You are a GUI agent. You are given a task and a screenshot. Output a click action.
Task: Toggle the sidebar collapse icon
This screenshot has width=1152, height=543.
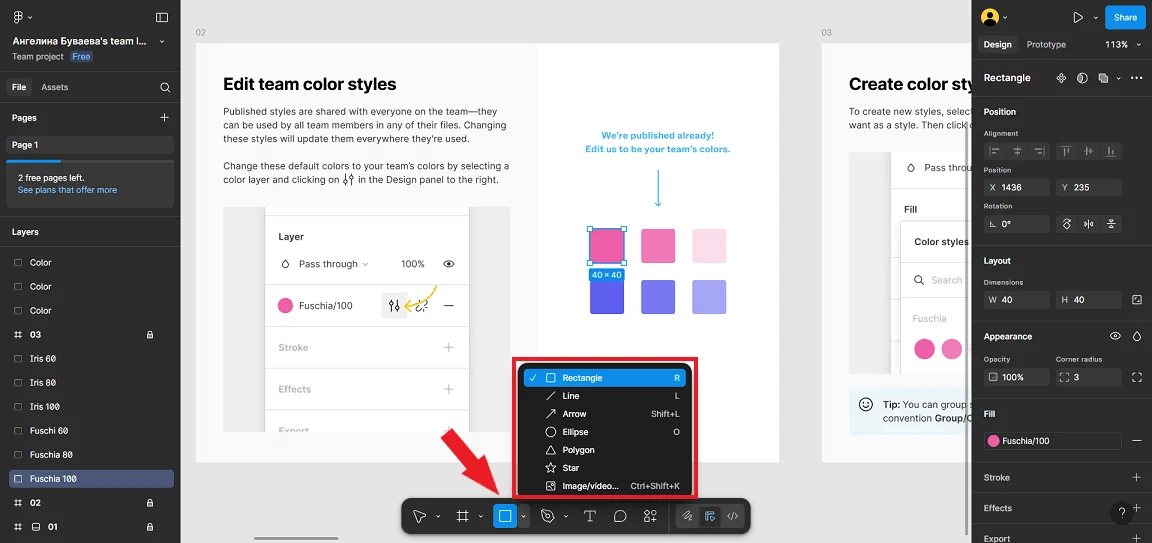coord(162,17)
